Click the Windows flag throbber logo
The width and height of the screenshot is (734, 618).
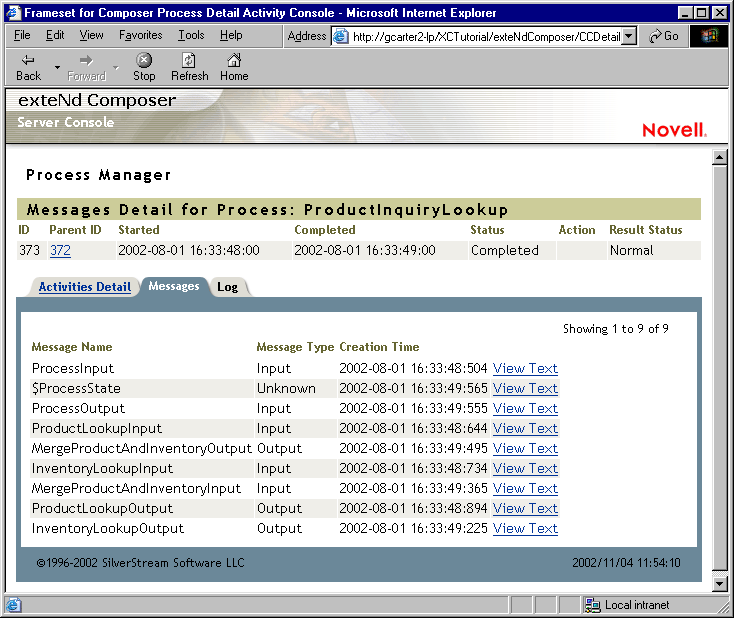point(709,36)
